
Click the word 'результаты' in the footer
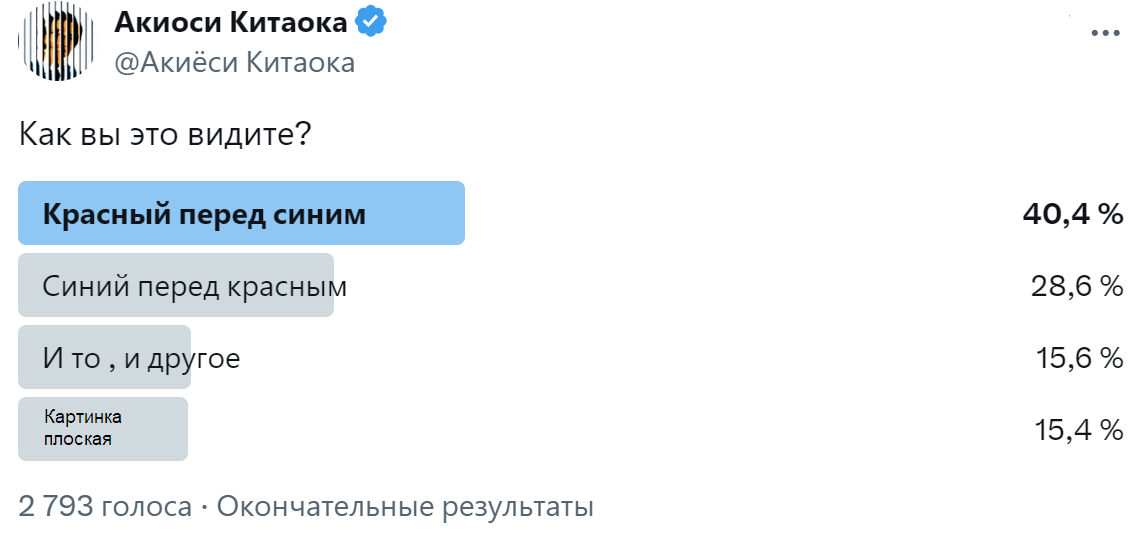(517, 507)
